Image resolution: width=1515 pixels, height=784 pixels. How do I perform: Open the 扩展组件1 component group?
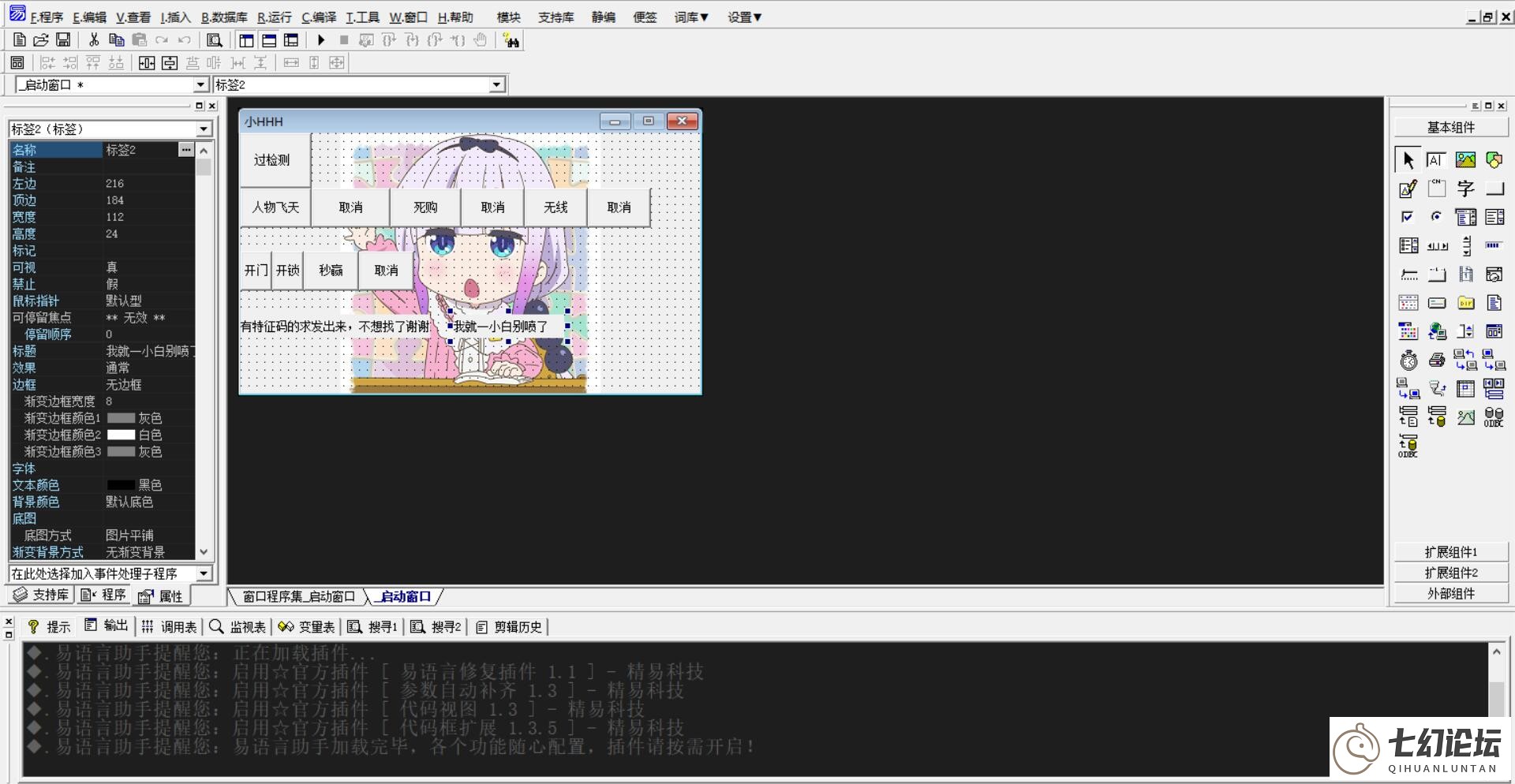[x=1450, y=552]
